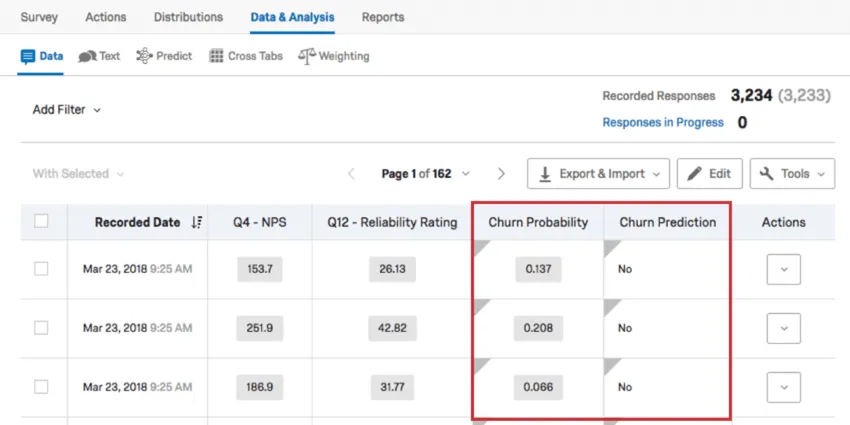Toggle the select-all header checkbox
The image size is (850, 425).
(x=41, y=221)
